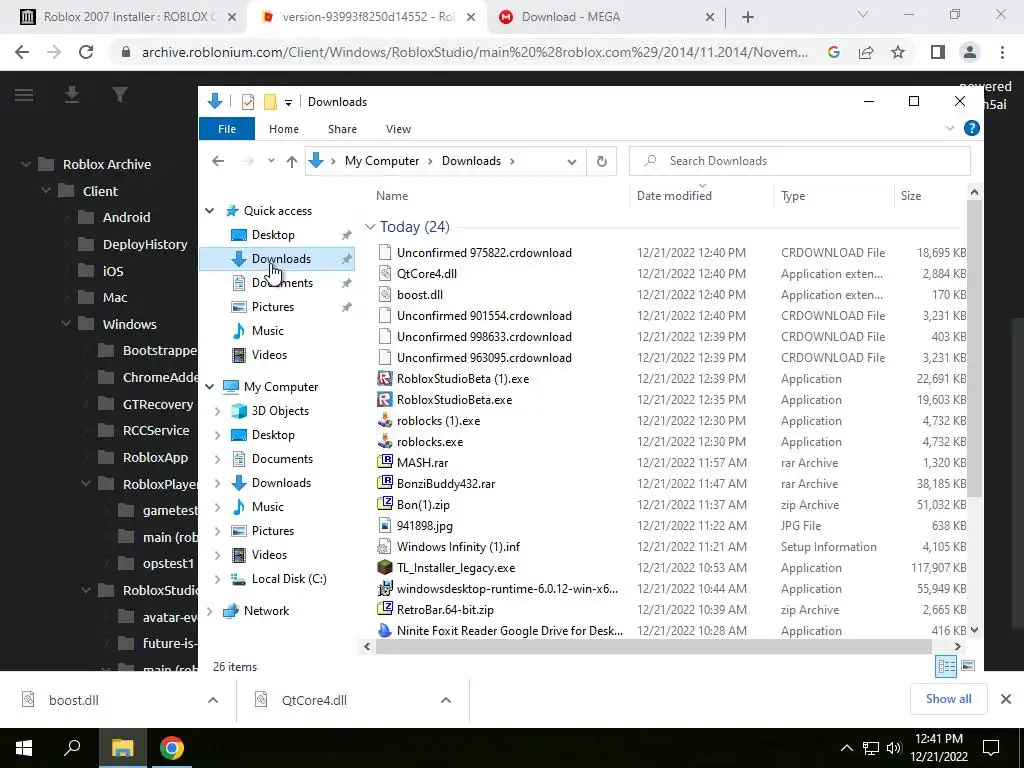The image size is (1024, 768).
Task: Expand the Explorer ribbon chevron
Action: click(950, 129)
